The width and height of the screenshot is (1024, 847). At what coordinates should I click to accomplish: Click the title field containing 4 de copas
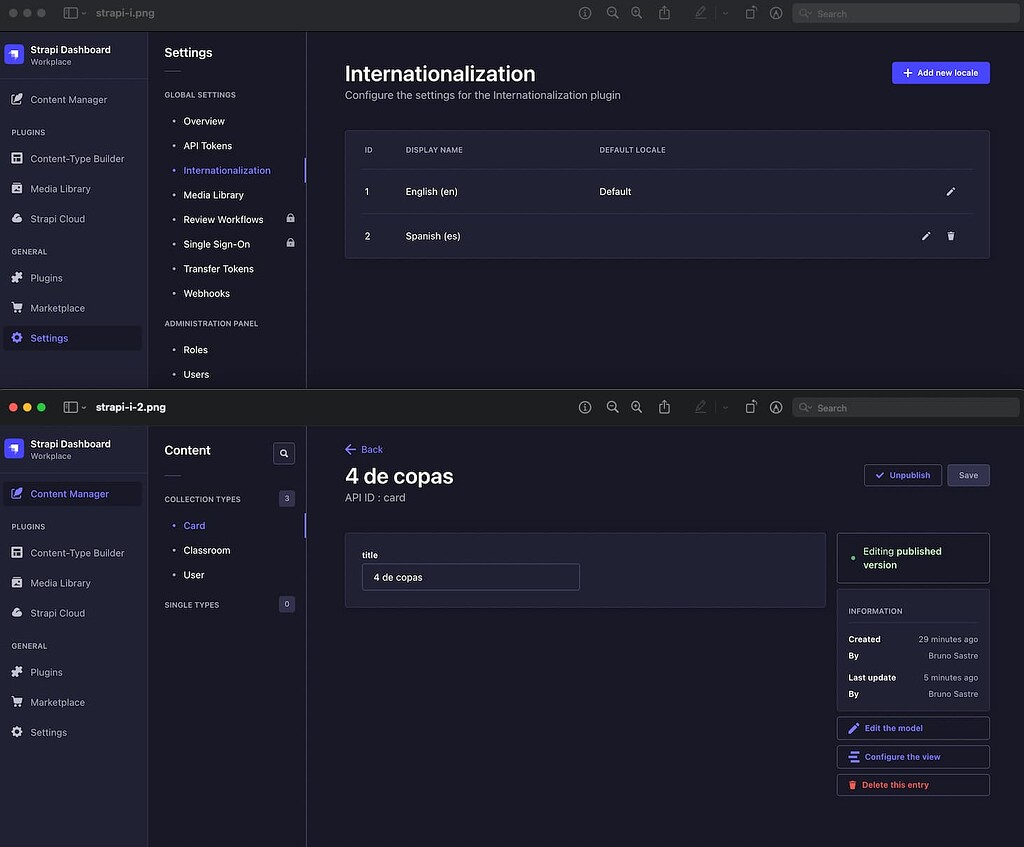click(470, 577)
